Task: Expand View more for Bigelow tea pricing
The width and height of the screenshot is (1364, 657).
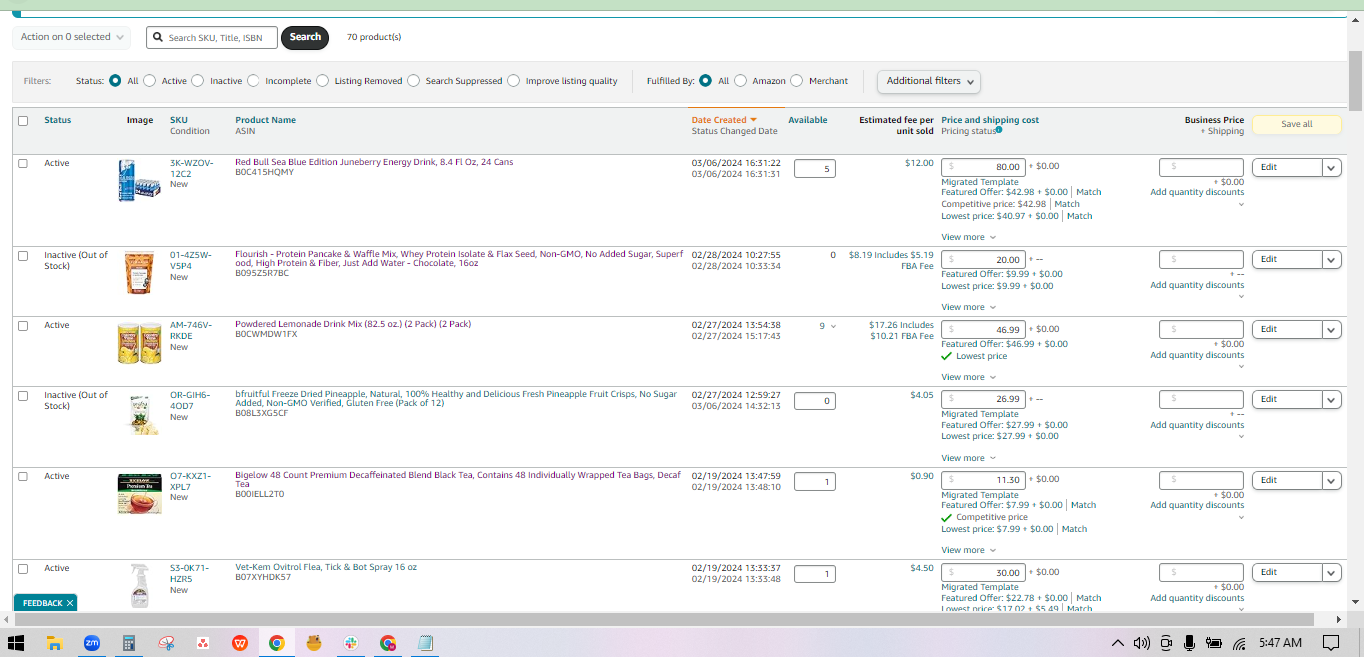Action: tap(968, 550)
